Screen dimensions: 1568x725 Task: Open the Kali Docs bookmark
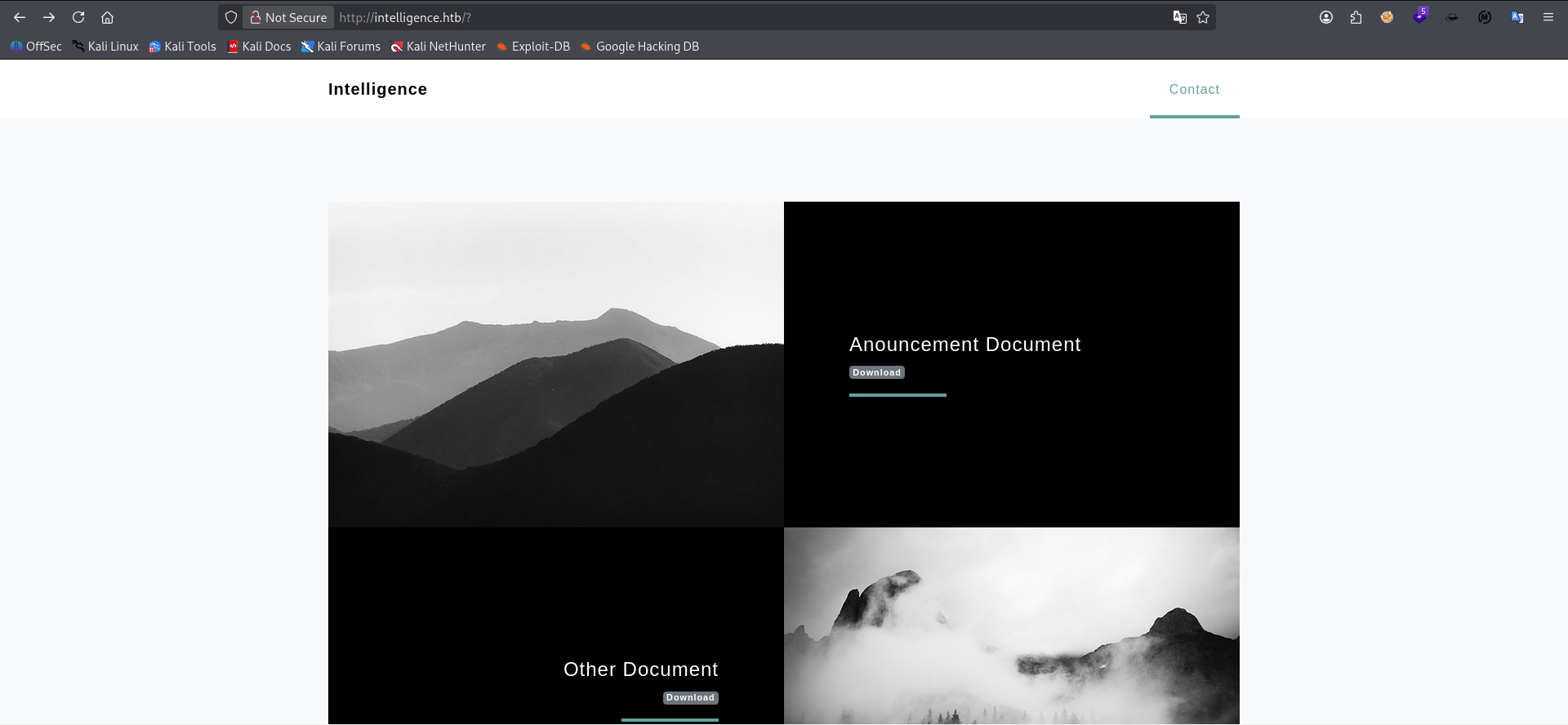coord(259,47)
